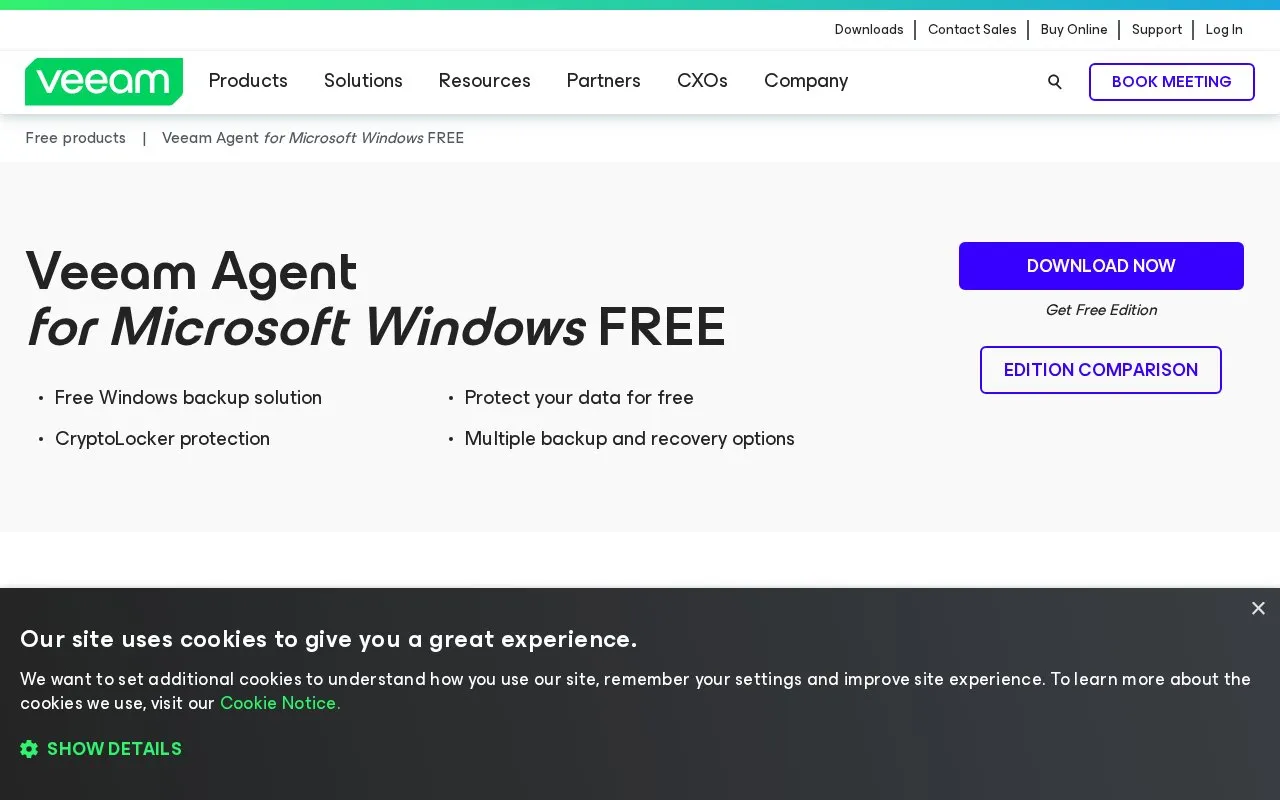This screenshot has width=1280, height=800.
Task: Click the Veeam Agent for Microsoft Windows FREE breadcrumb
Action: click(x=313, y=138)
